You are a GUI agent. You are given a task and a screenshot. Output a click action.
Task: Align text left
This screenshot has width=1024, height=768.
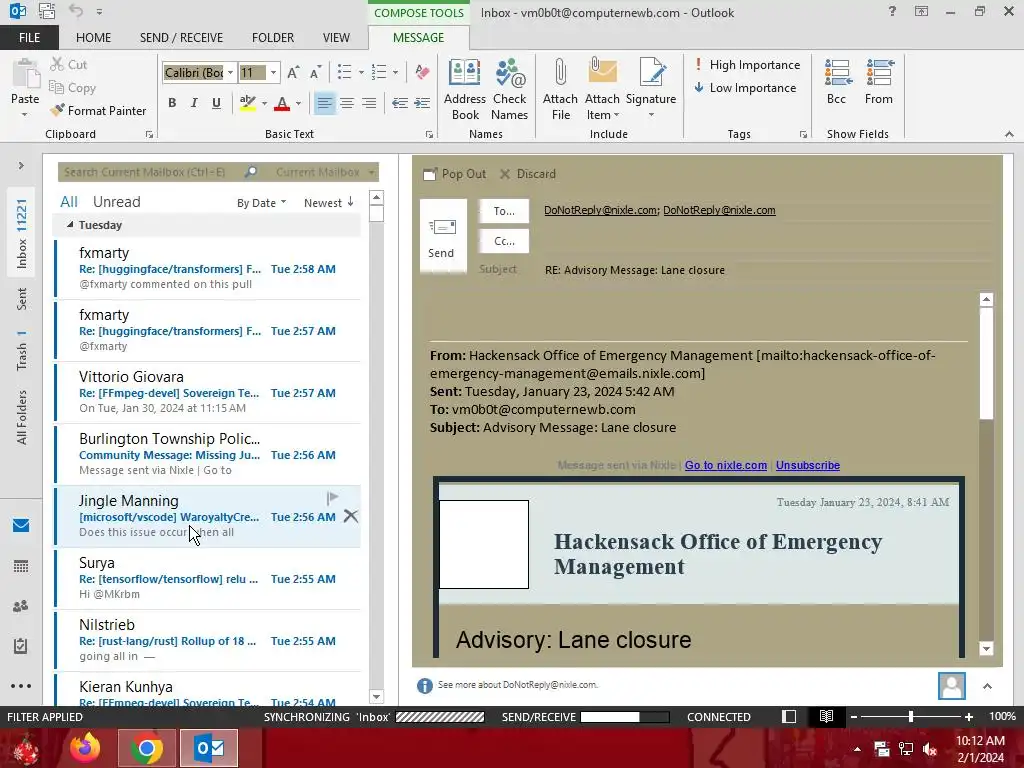click(x=325, y=103)
